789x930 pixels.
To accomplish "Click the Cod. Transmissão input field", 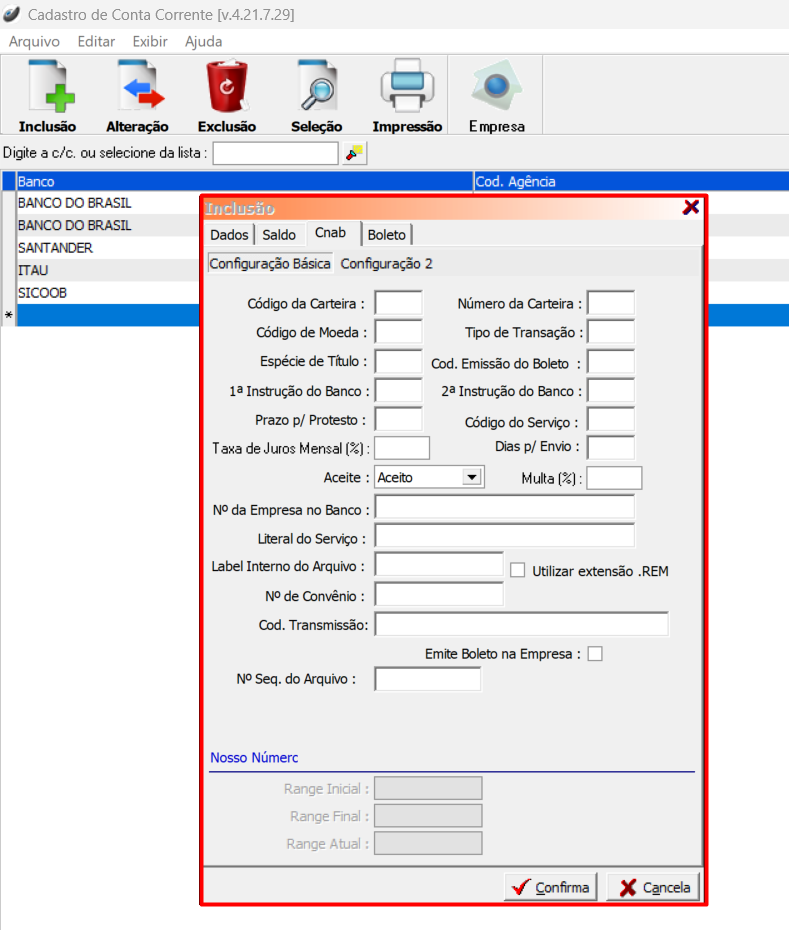I will pos(521,625).
